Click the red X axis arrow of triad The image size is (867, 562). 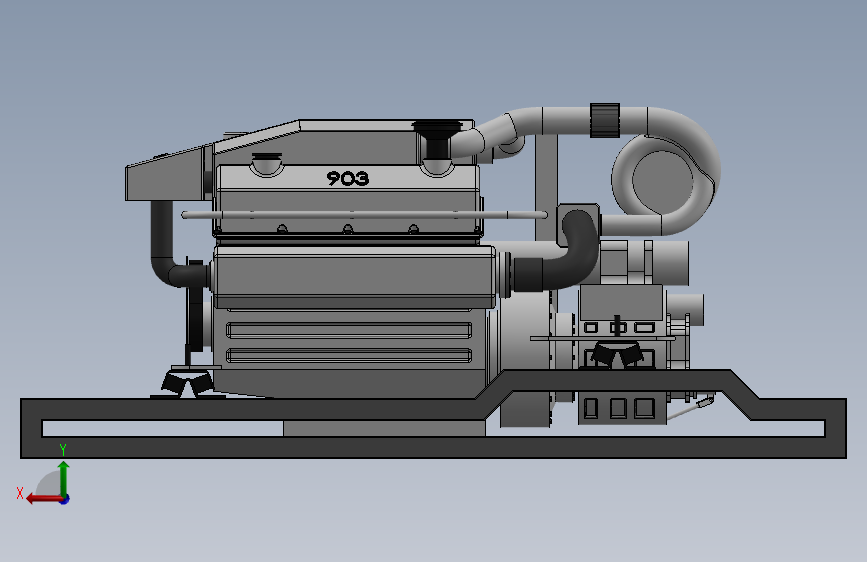click(43, 498)
